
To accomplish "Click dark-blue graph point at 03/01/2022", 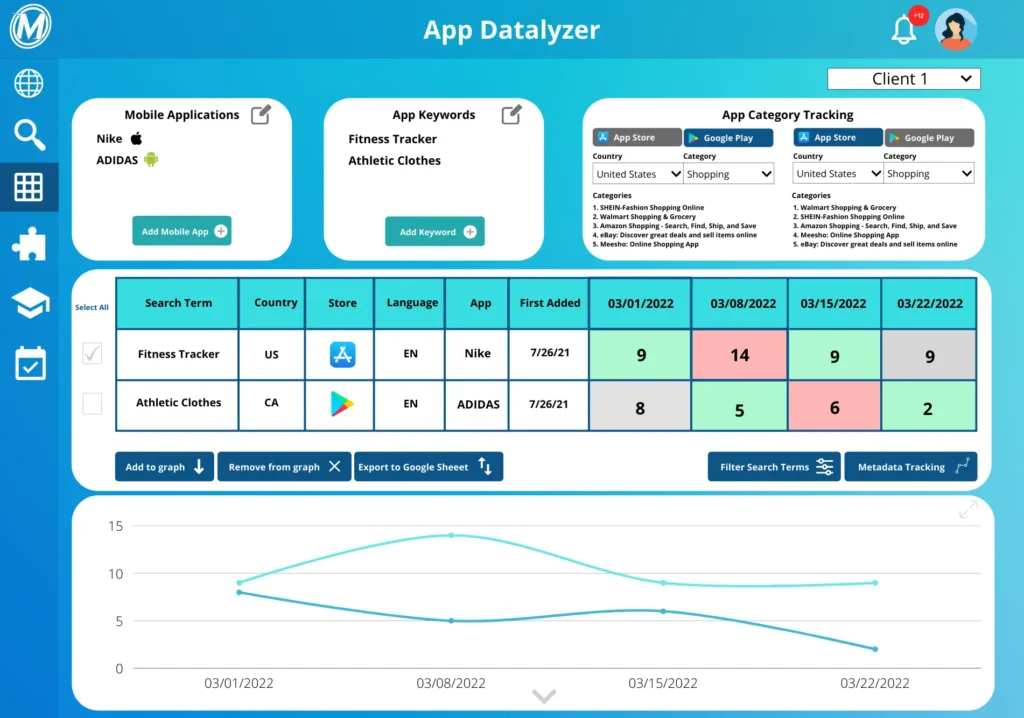I will [x=239, y=592].
